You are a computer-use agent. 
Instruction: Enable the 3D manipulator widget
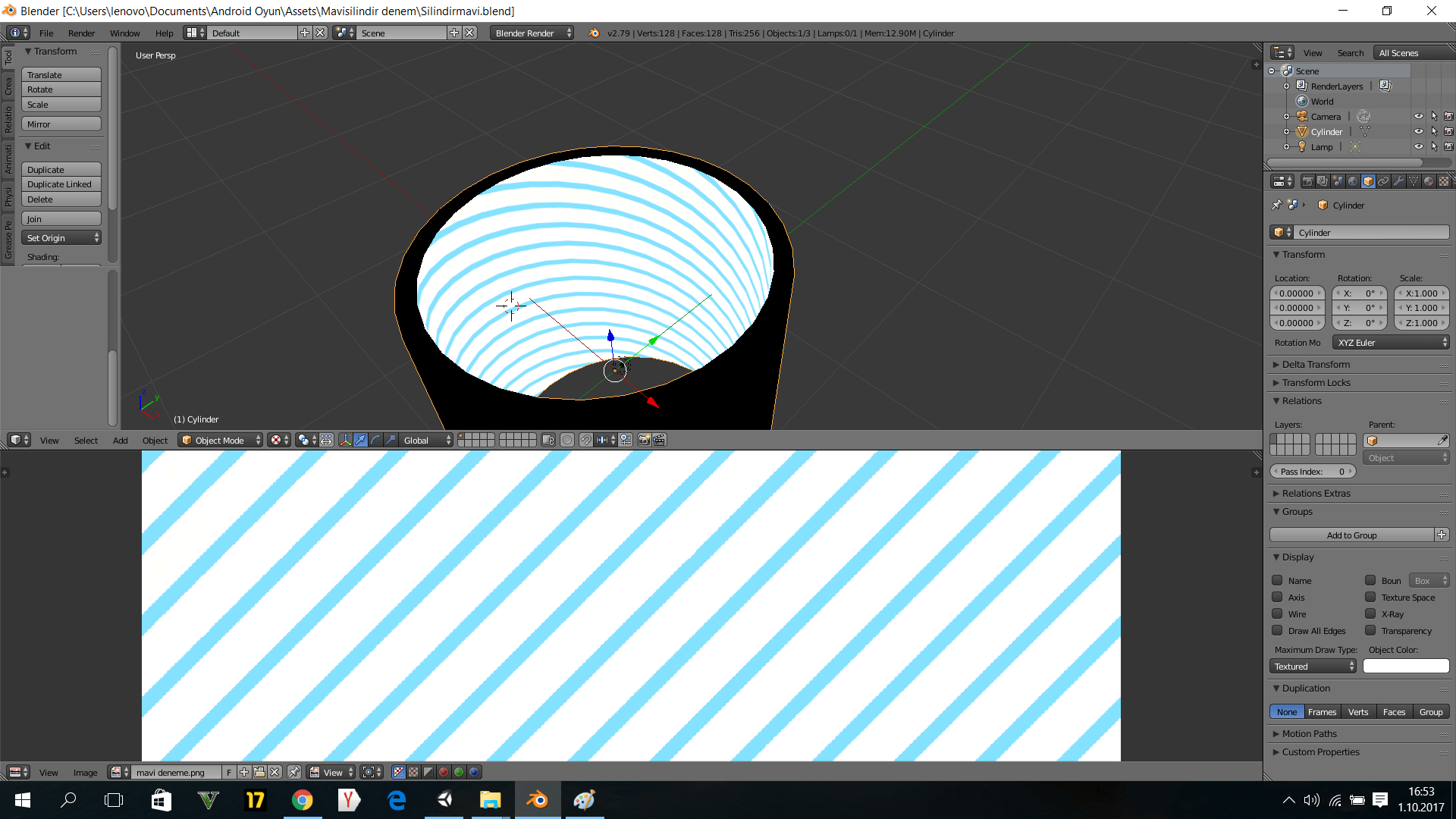pos(346,440)
